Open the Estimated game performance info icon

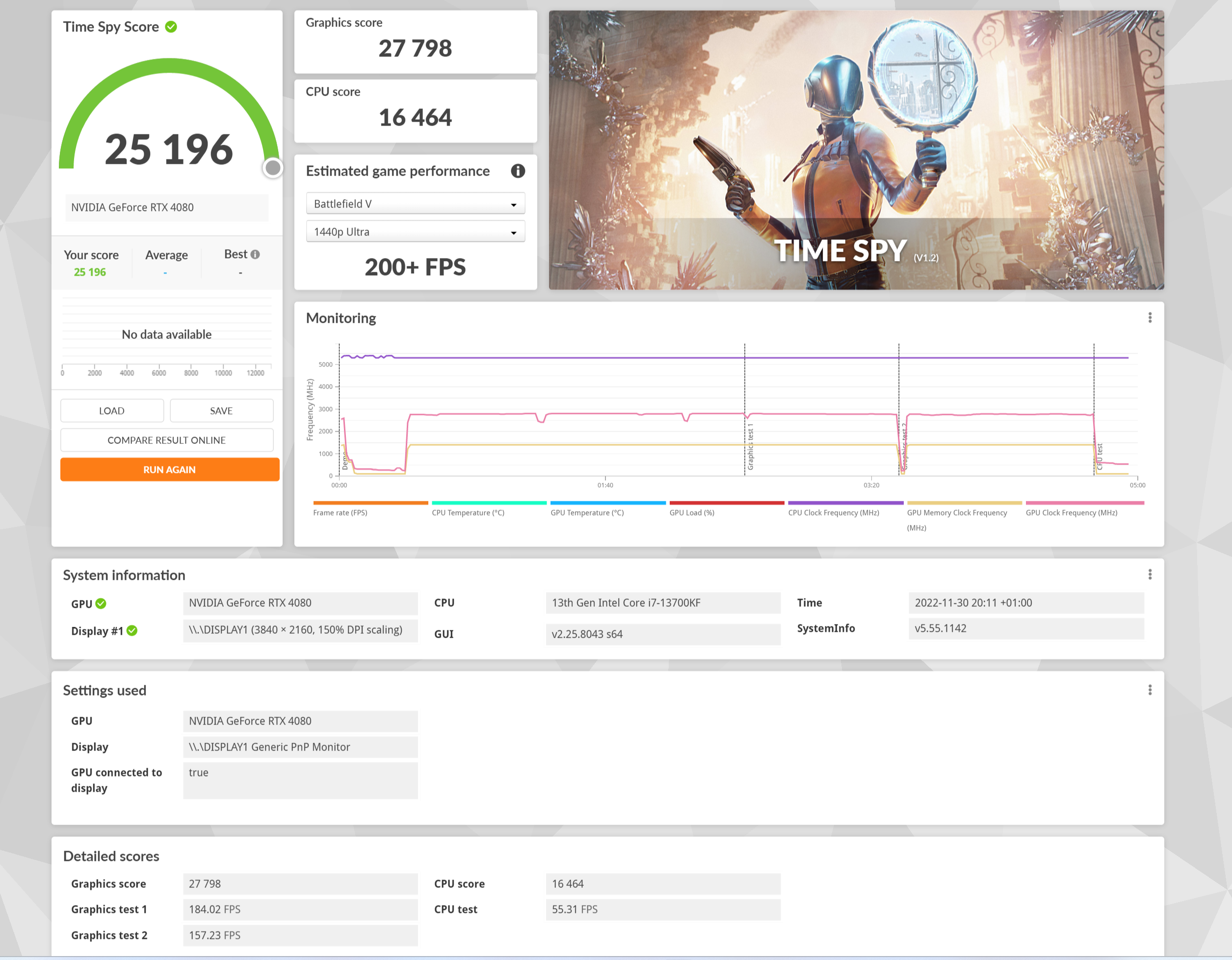click(518, 171)
